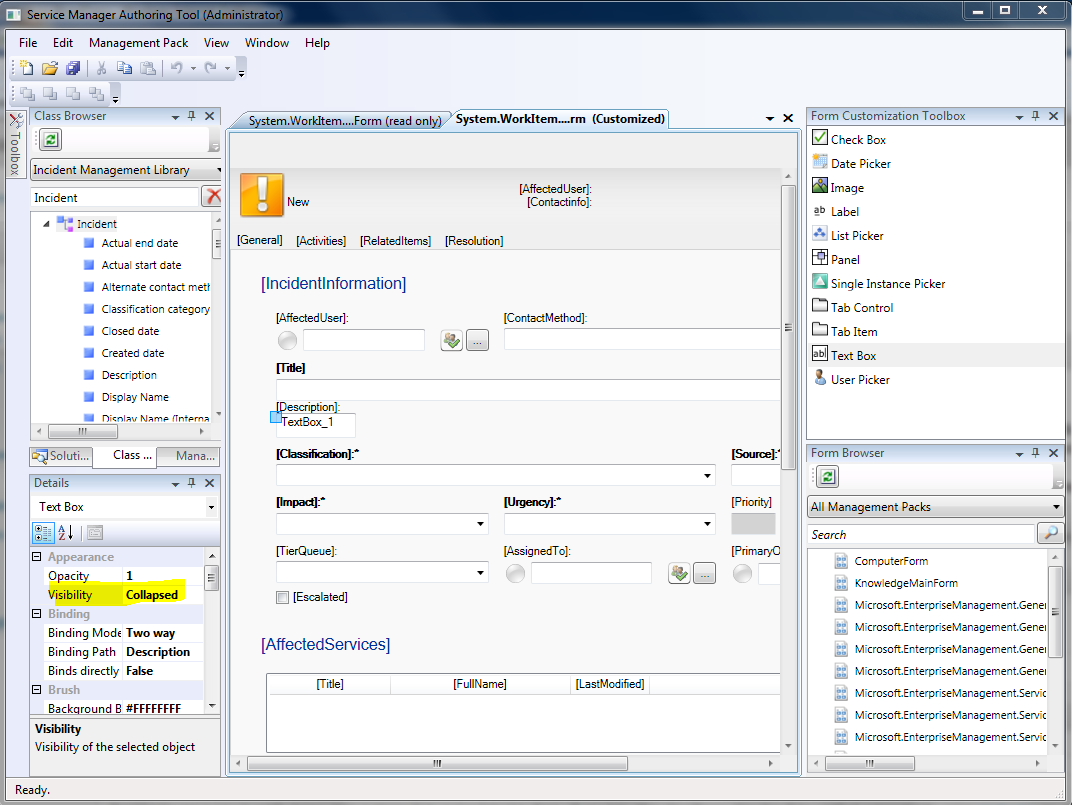Click the Background Brush #FFFFFFFF value
The image size is (1072, 805).
(x=163, y=708)
